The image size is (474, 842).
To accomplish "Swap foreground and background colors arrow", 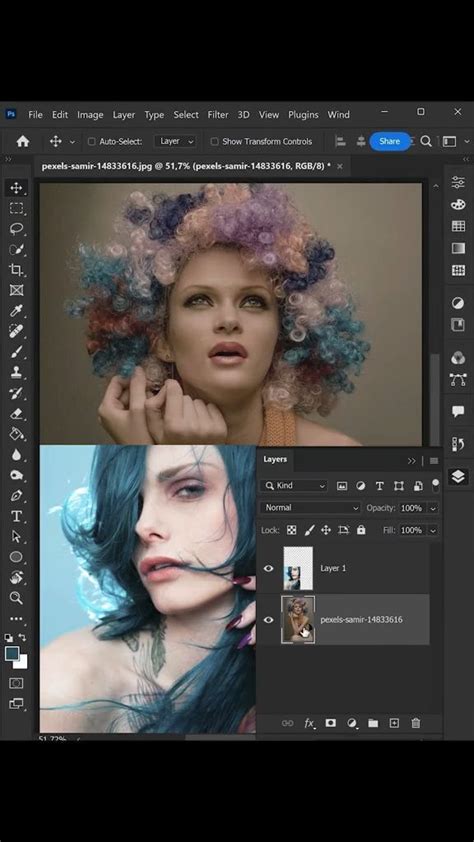I will (x=22, y=637).
